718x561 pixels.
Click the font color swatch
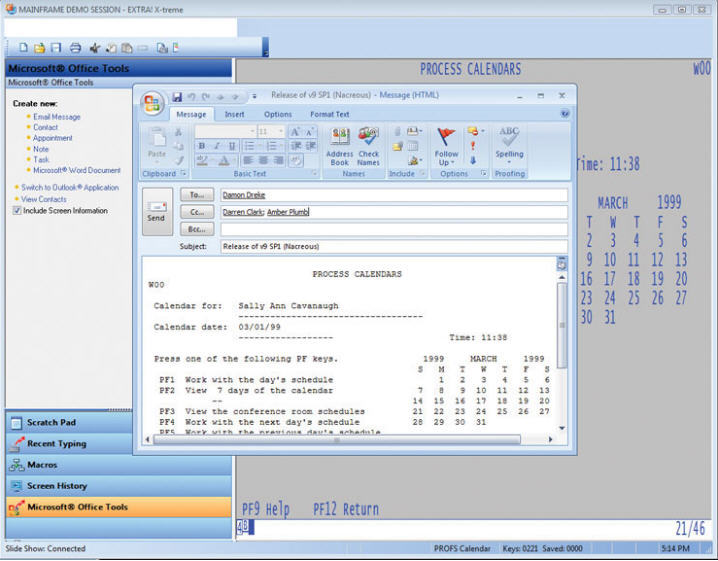click(x=224, y=160)
